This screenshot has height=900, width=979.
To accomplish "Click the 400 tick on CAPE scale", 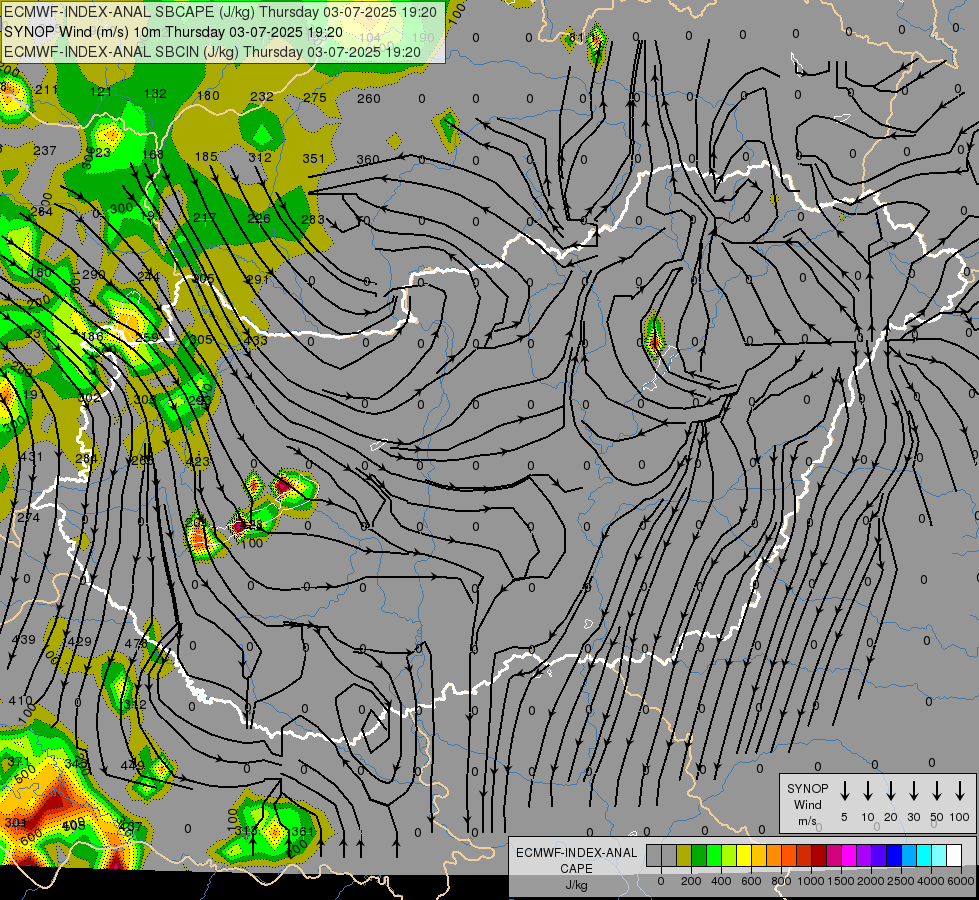I will tap(721, 881).
